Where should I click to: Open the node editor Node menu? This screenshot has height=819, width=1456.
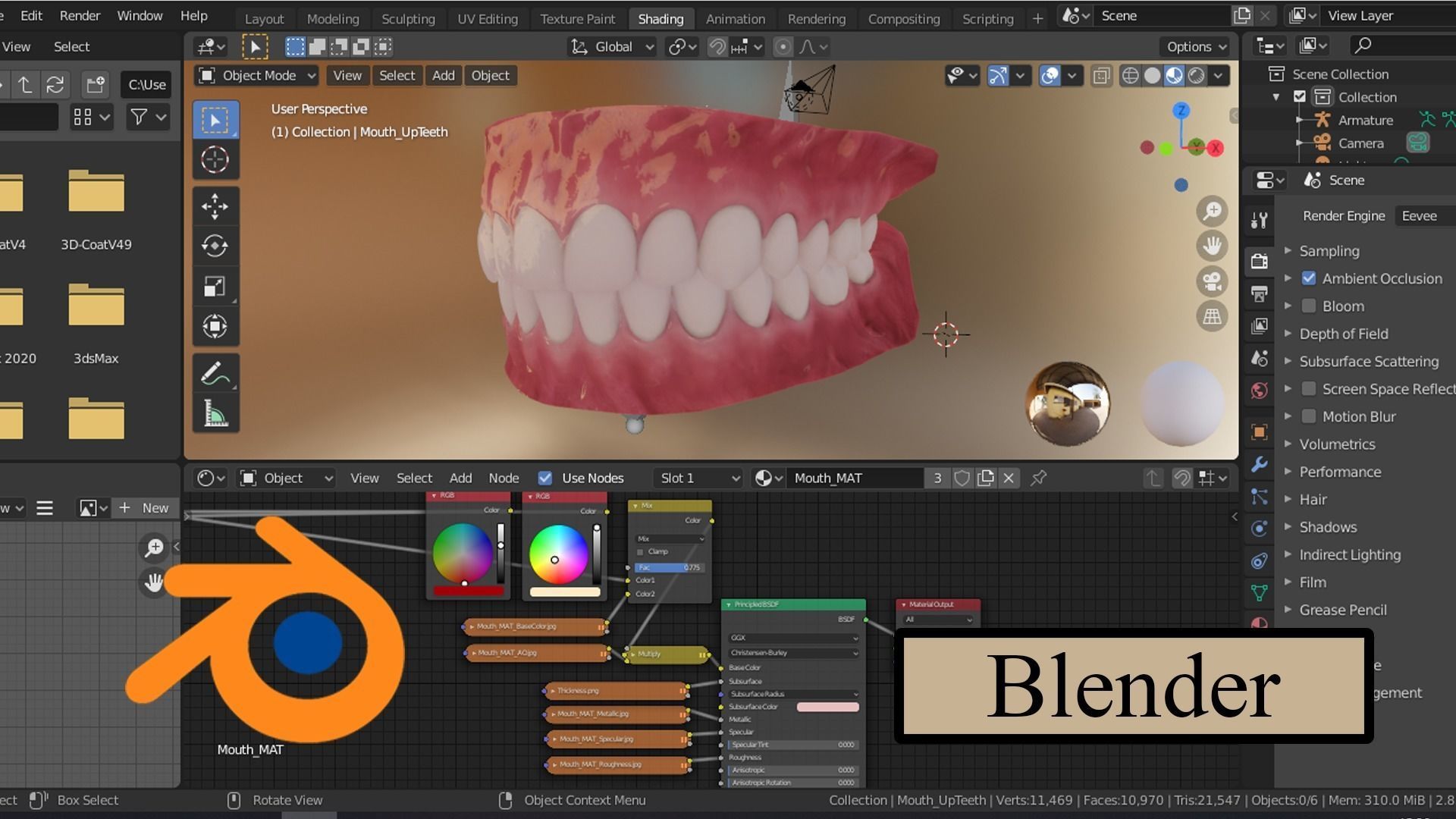(x=504, y=478)
